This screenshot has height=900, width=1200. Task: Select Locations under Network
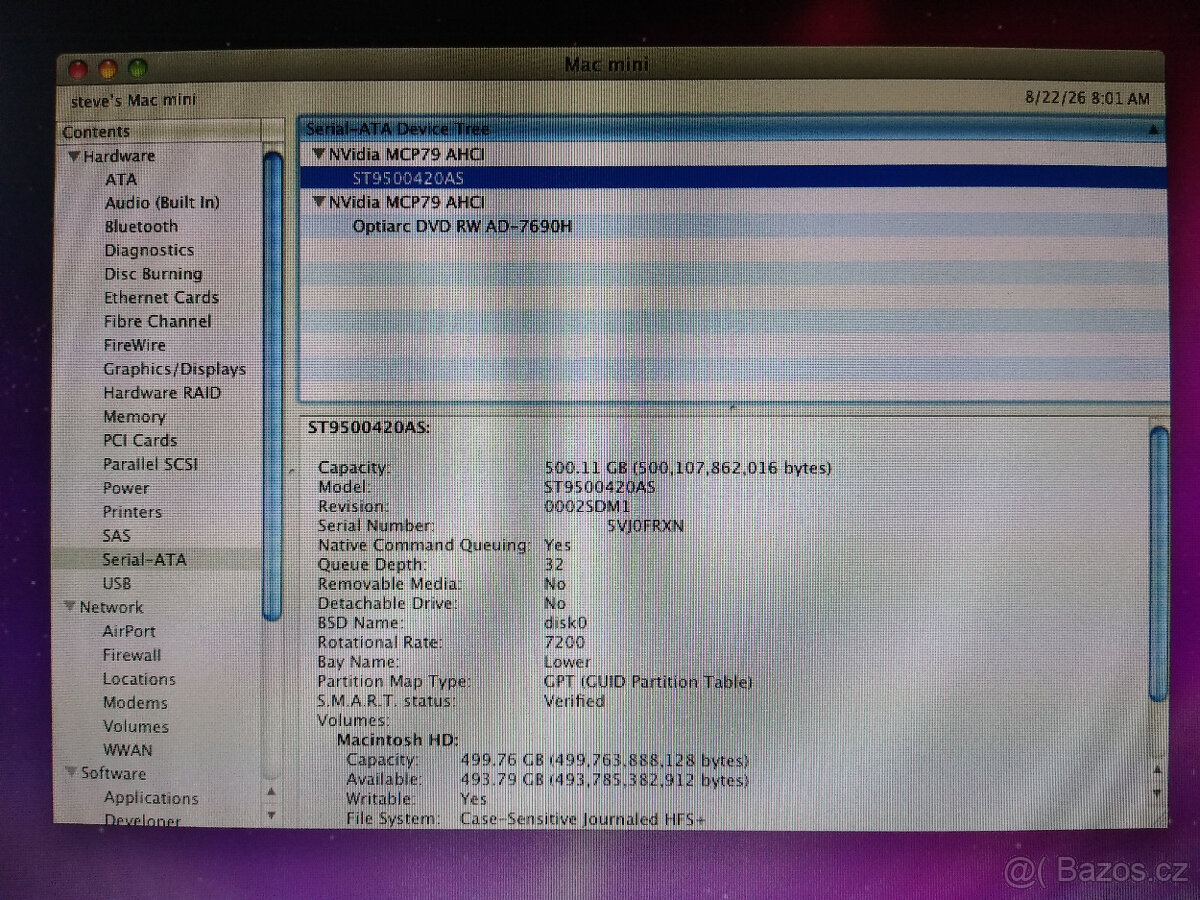click(139, 678)
